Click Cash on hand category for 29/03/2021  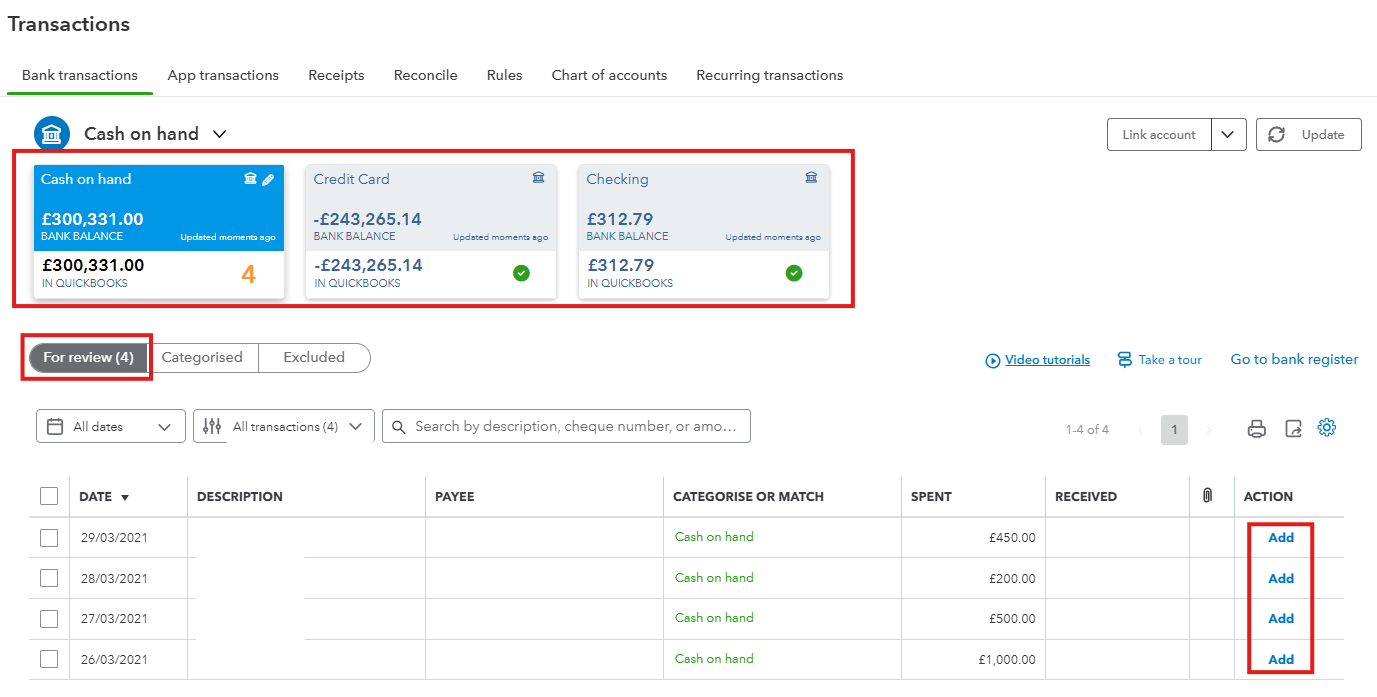coord(714,537)
